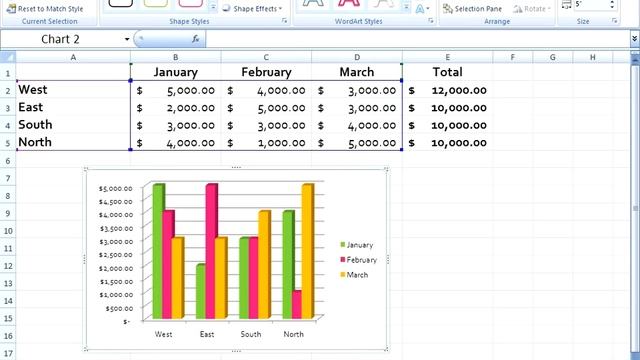The height and width of the screenshot is (360, 640).
Task: Open Shape Effects dropdown
Action: [253, 9]
